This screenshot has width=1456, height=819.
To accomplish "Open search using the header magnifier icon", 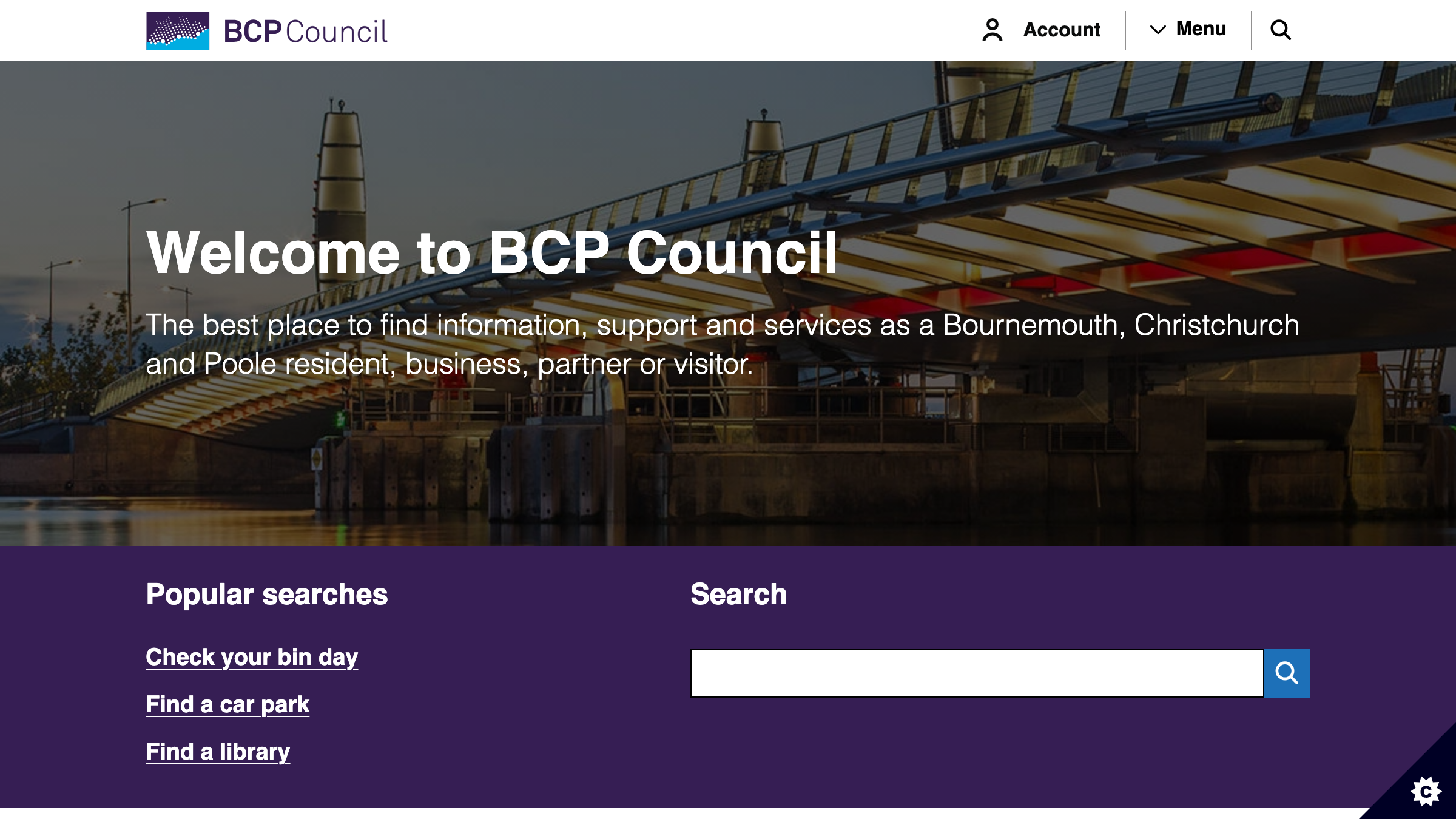I will [1282, 29].
